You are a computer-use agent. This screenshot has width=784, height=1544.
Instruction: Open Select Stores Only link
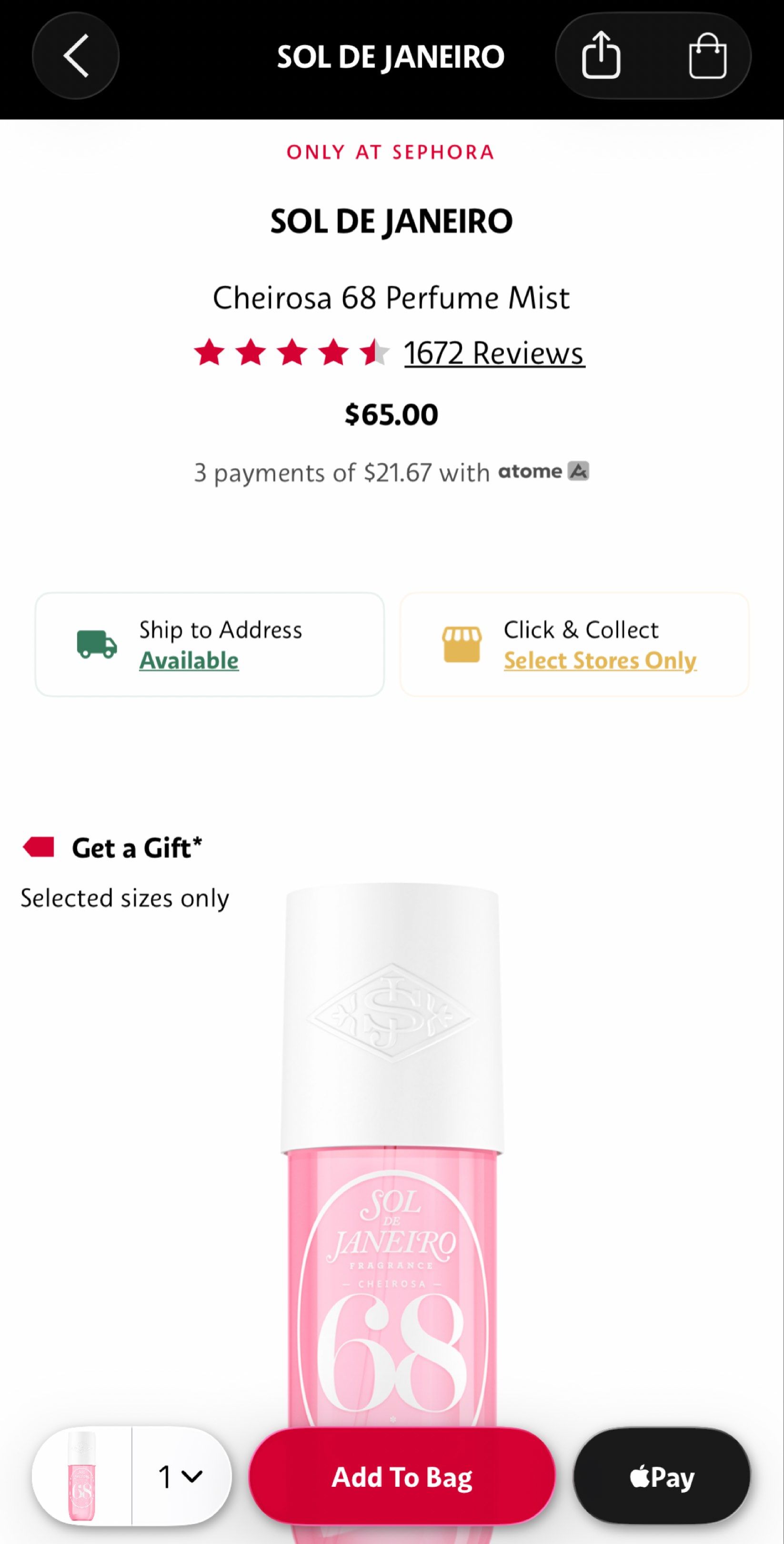pos(600,660)
